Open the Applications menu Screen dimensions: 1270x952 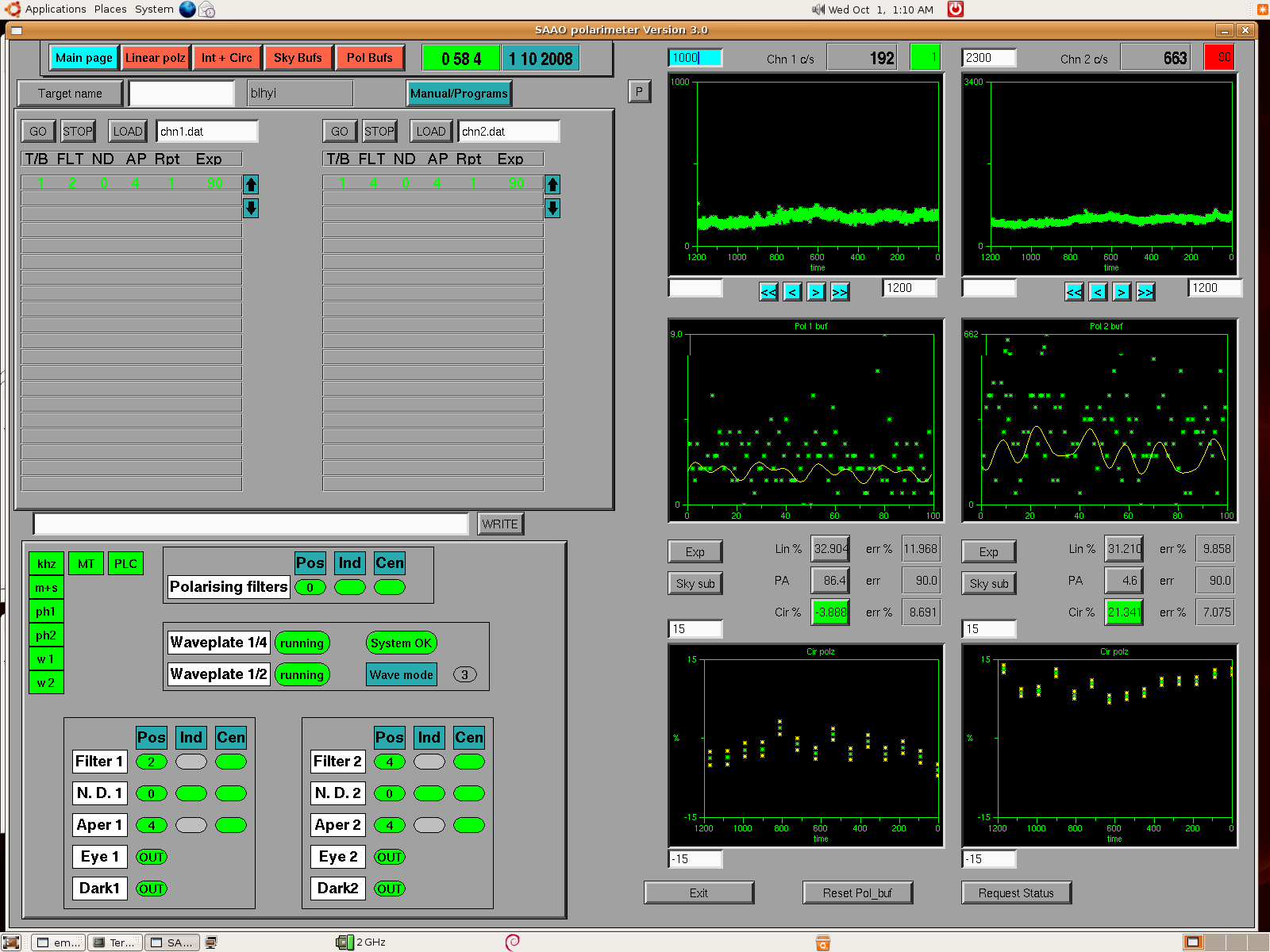tap(56, 10)
